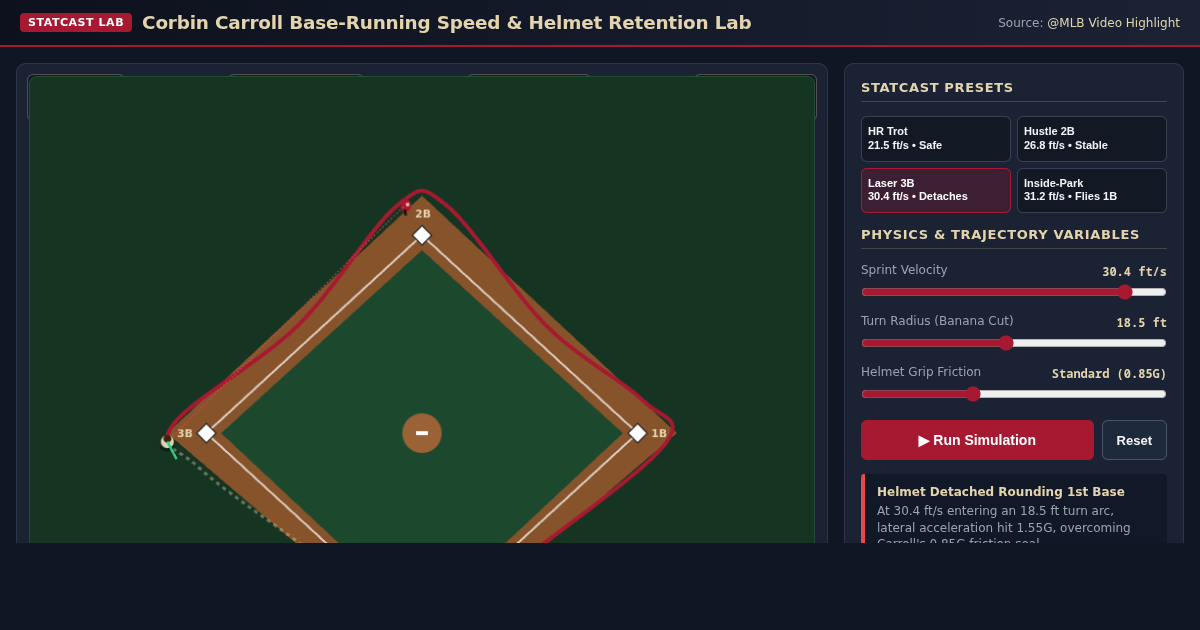
Task: Adjust the Turn Radius (Banana Cut) slider
Action: (1014, 343)
